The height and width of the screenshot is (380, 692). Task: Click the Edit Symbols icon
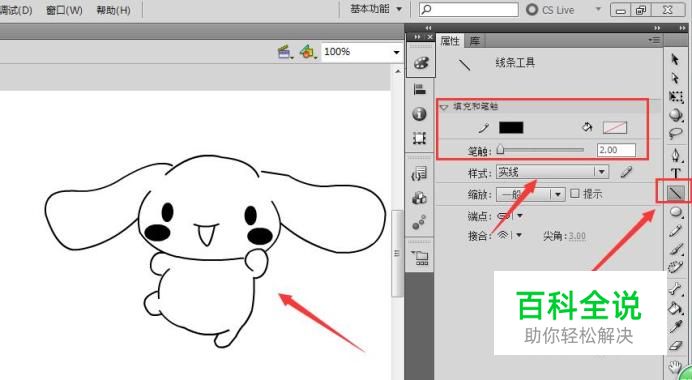pyautogui.click(x=308, y=52)
